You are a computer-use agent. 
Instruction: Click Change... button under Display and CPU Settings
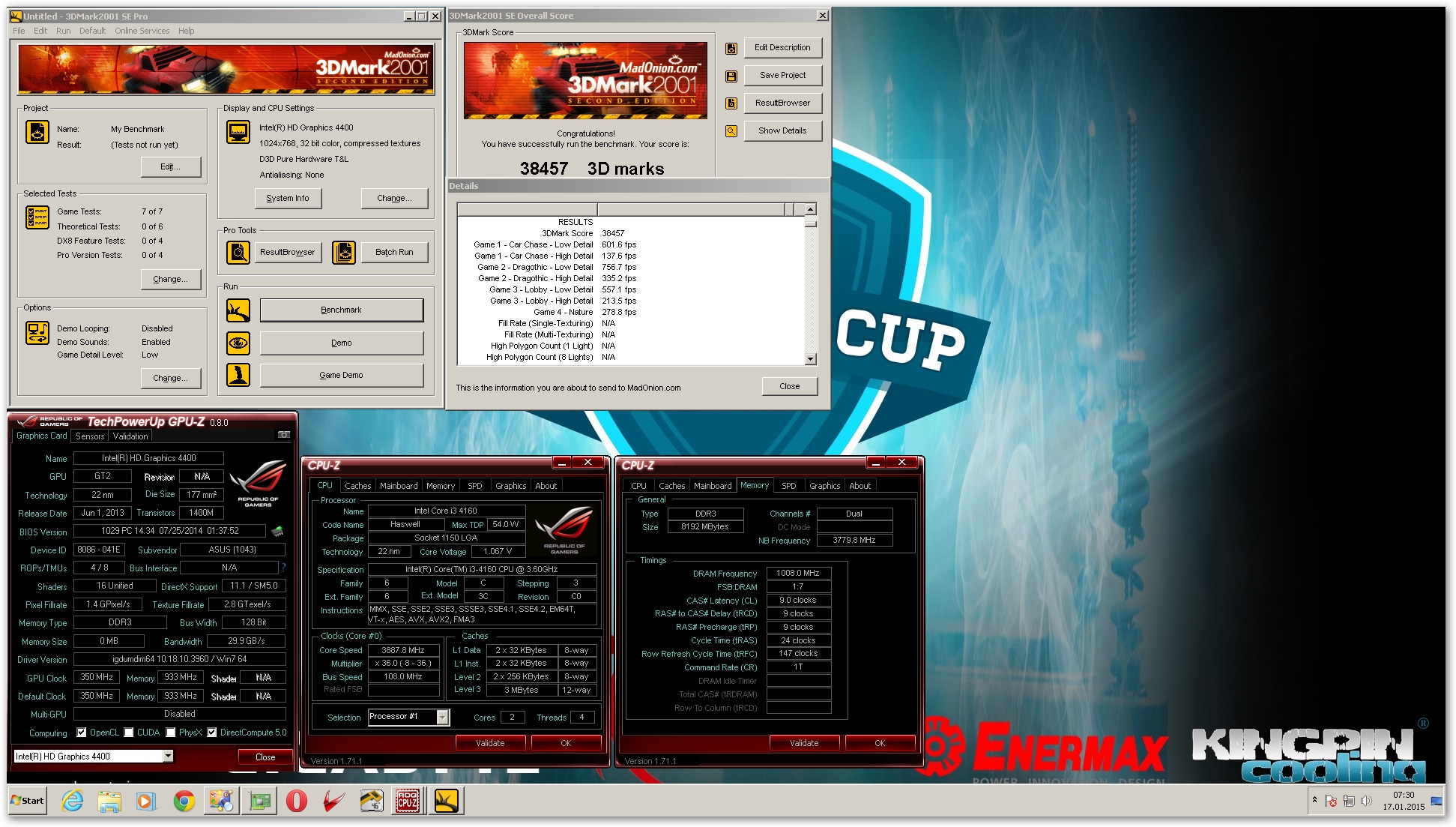[x=395, y=199]
